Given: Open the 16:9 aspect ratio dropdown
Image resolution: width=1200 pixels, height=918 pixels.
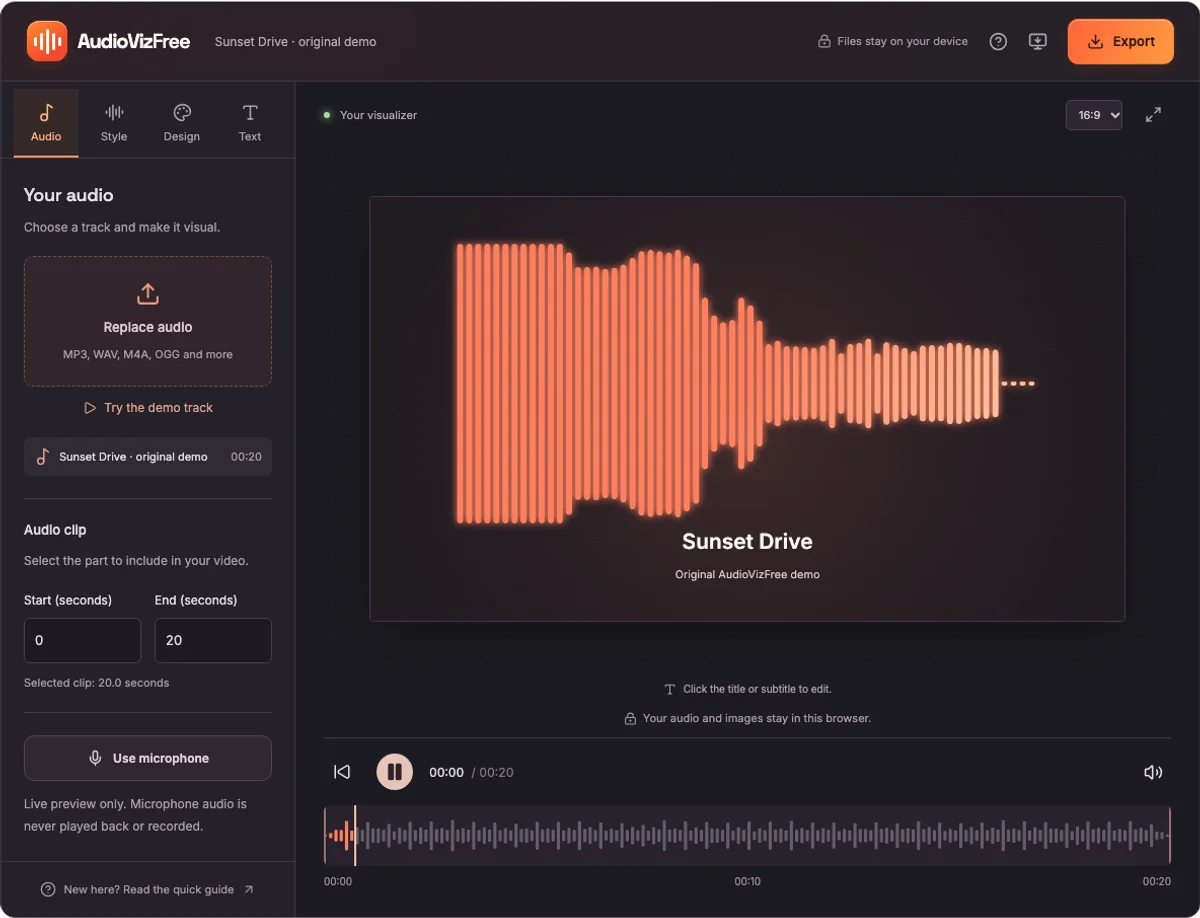Looking at the screenshot, I should [1094, 115].
